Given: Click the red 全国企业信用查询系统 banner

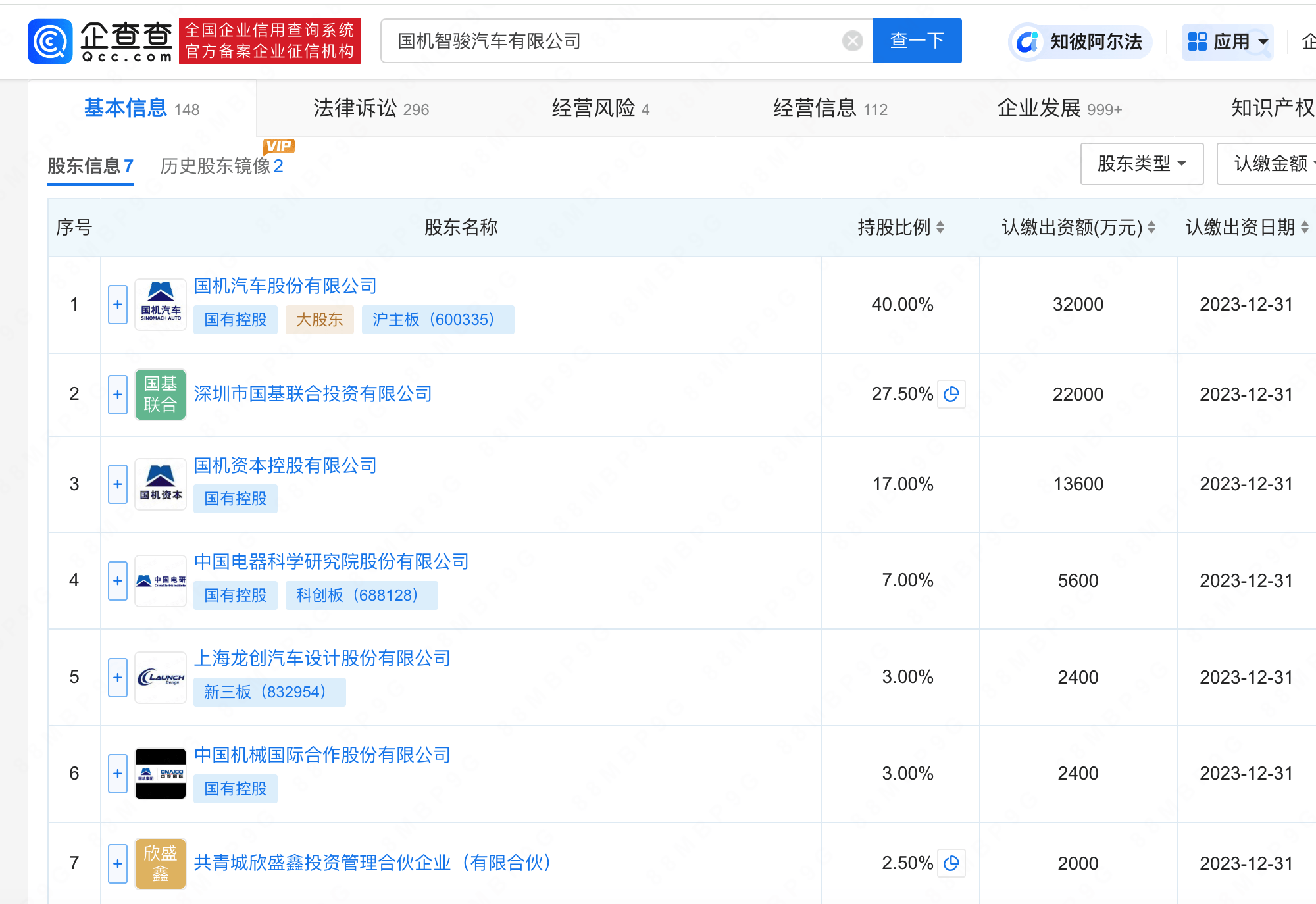Looking at the screenshot, I should pos(270,41).
